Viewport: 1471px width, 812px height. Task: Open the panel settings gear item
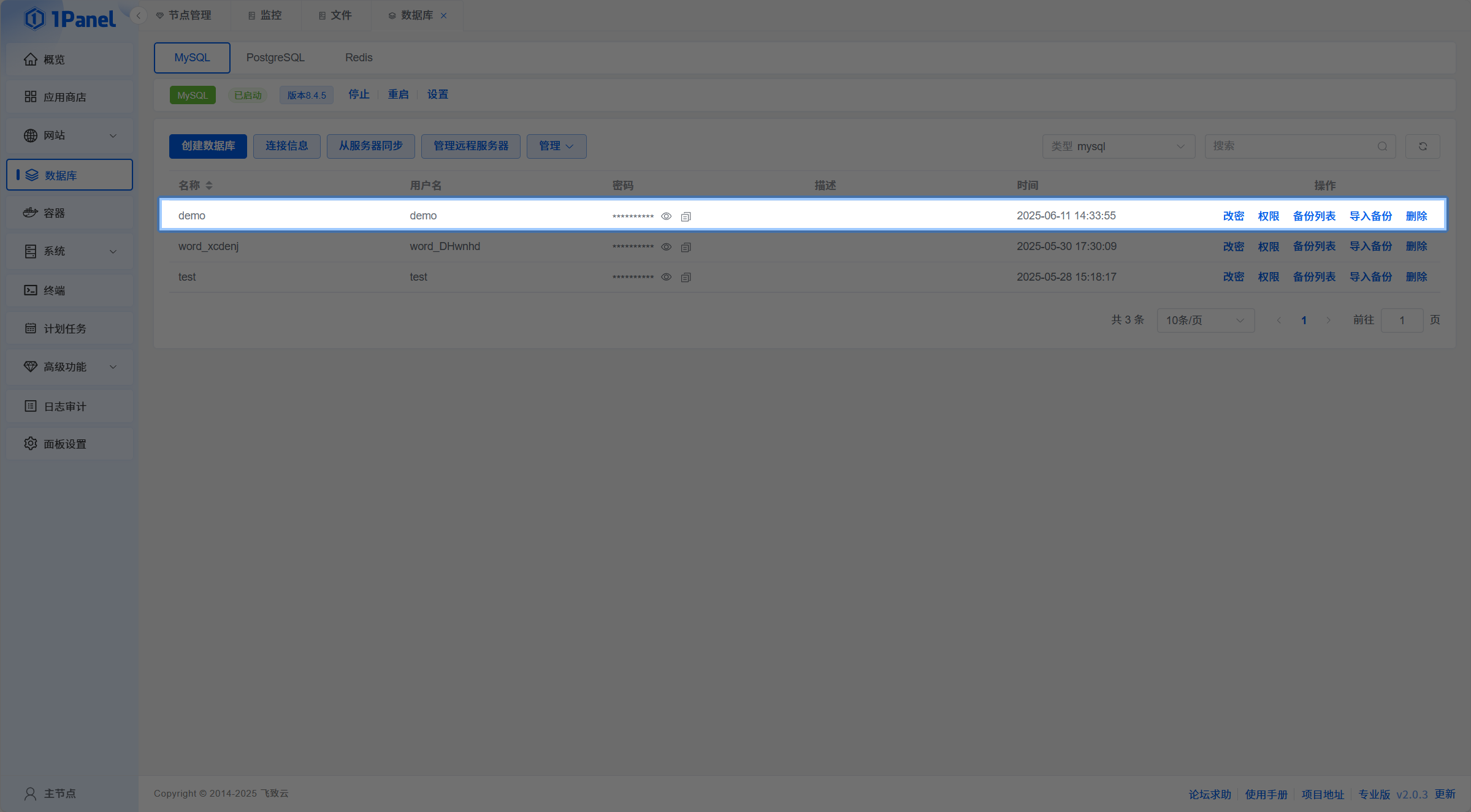pos(64,444)
